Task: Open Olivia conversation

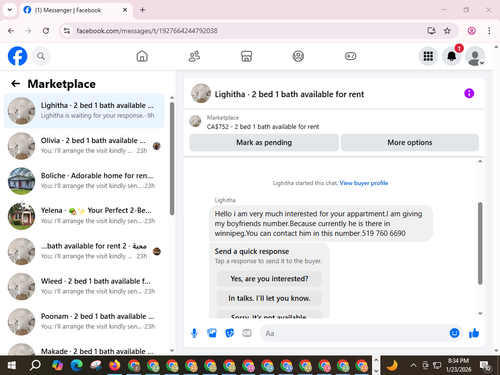Action: click(84, 146)
